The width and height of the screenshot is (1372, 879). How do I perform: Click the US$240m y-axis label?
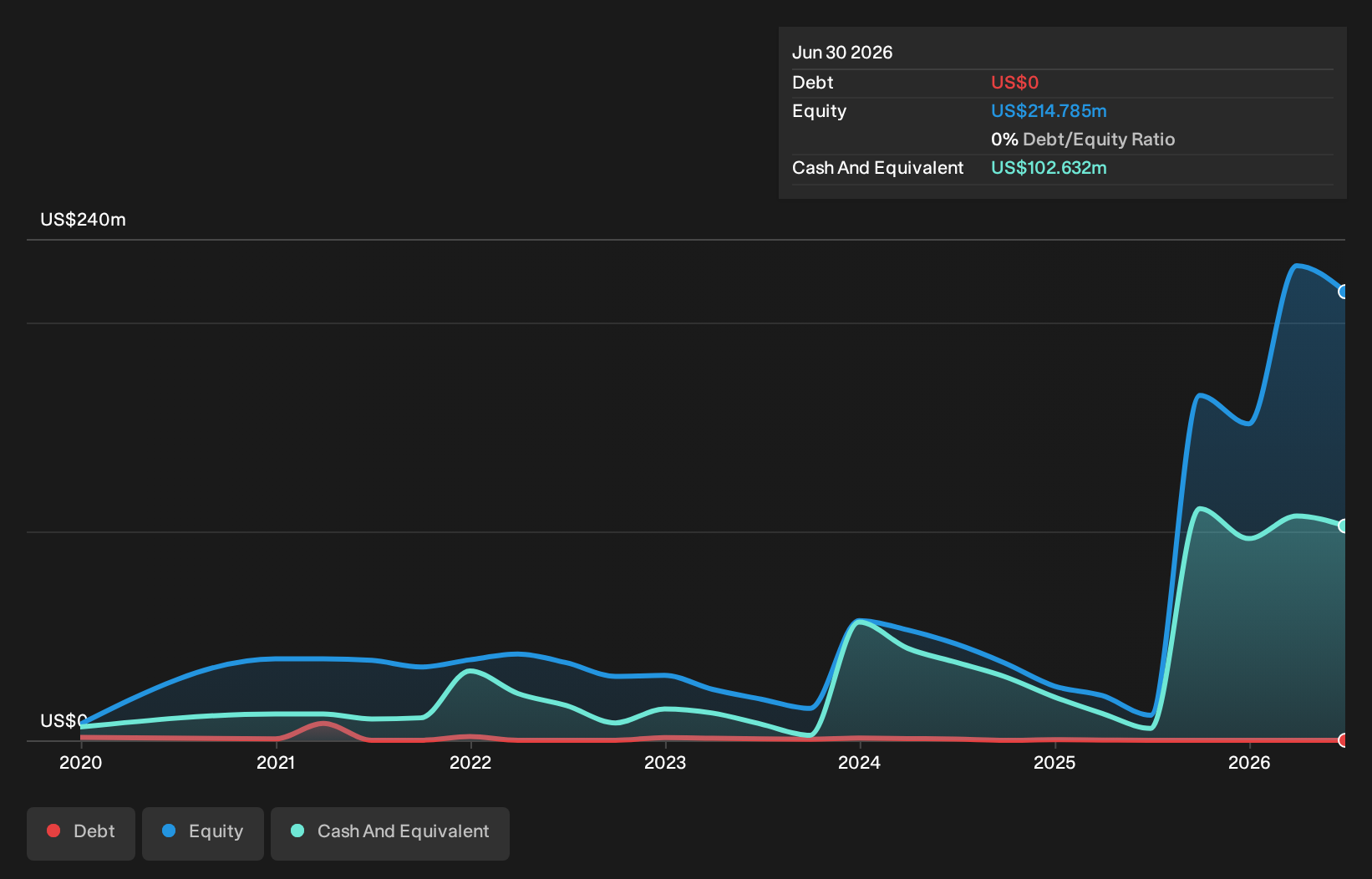pos(83,220)
